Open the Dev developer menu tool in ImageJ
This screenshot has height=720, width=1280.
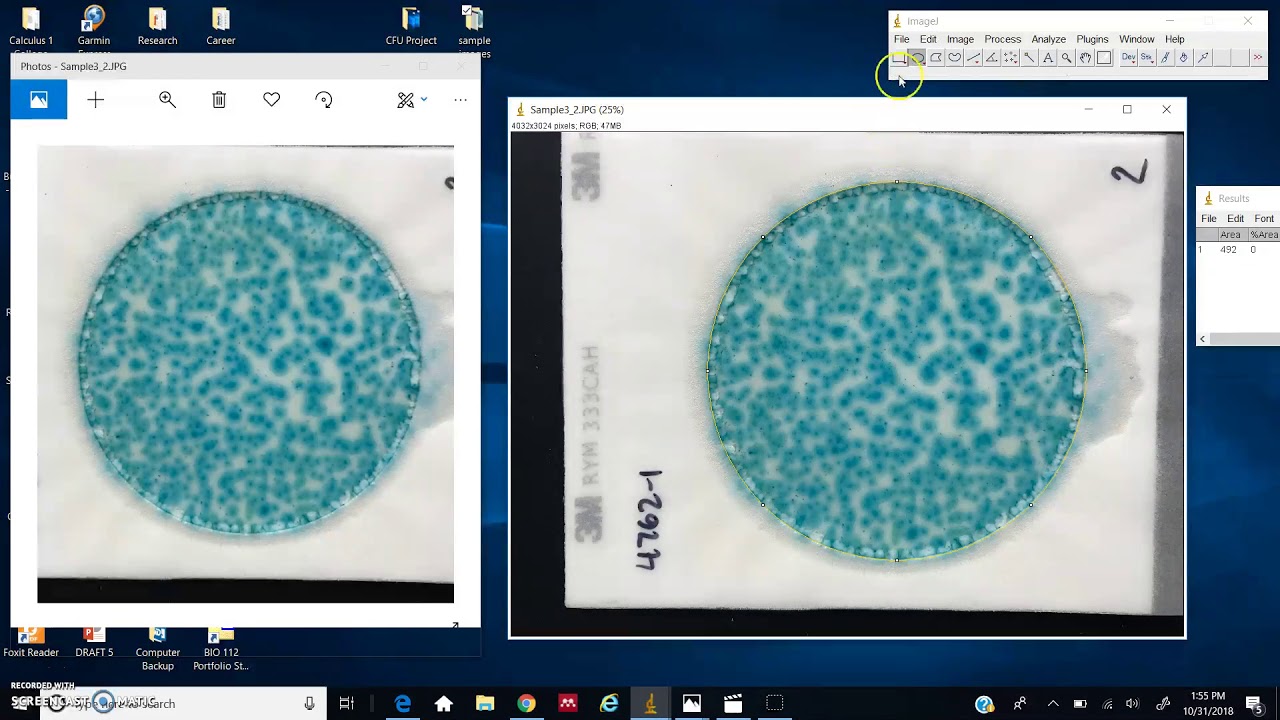coord(1129,58)
